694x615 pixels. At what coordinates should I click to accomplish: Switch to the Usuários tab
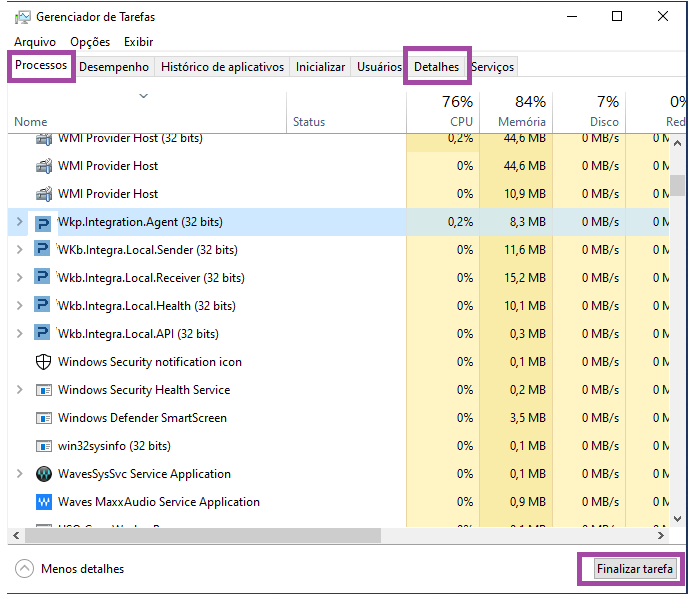tap(379, 67)
